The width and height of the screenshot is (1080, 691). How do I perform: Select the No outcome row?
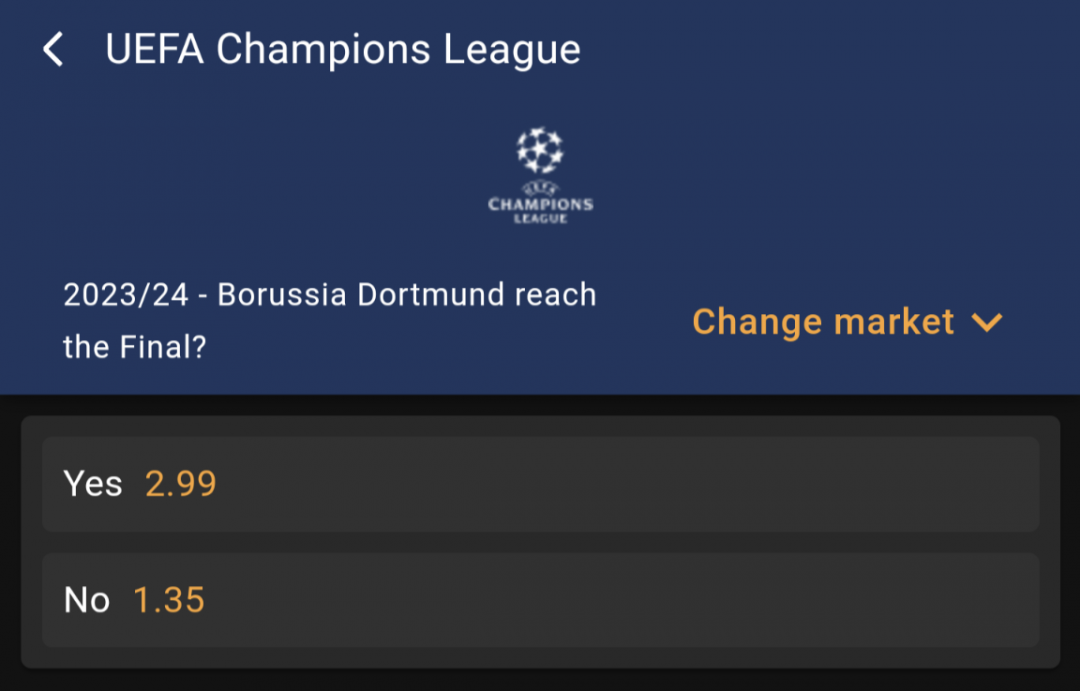pyautogui.click(x=541, y=600)
